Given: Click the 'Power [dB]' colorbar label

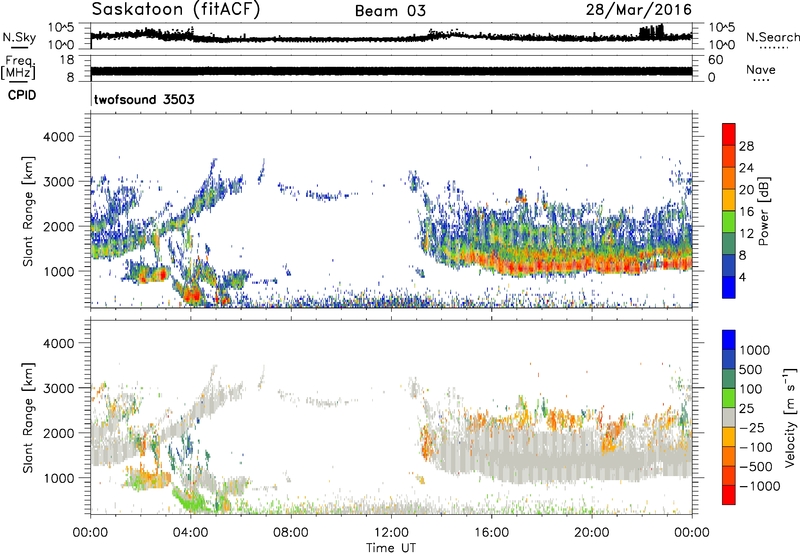Looking at the screenshot, I should click(763, 211).
